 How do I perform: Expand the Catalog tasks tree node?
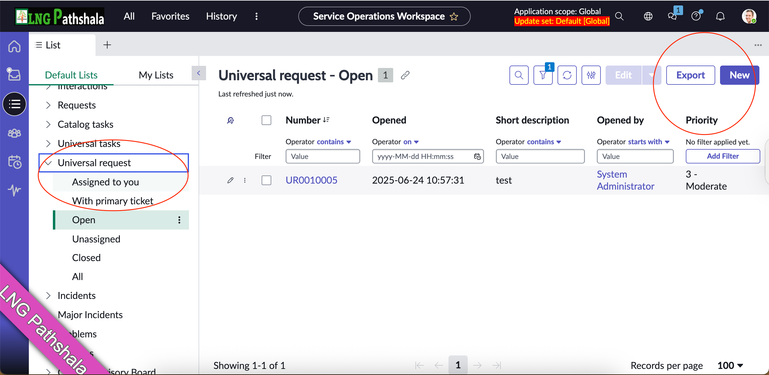pyautogui.click(x=48, y=125)
